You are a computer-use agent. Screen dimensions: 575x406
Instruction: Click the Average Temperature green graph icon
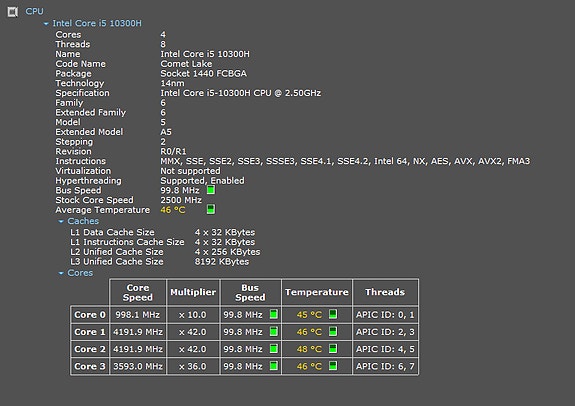[x=211, y=209]
